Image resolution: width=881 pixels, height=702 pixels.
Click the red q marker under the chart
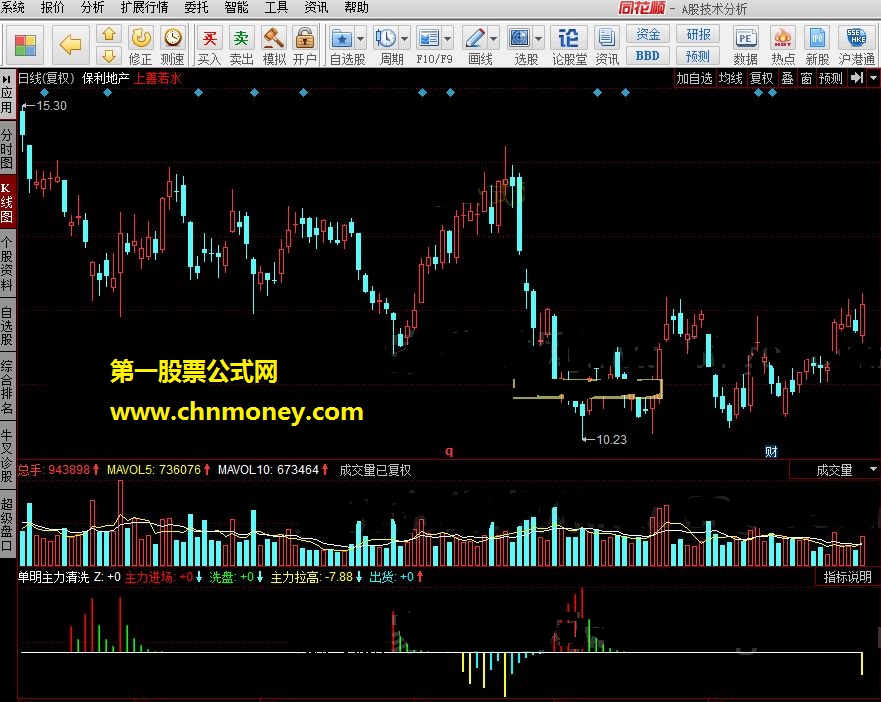pyautogui.click(x=449, y=451)
